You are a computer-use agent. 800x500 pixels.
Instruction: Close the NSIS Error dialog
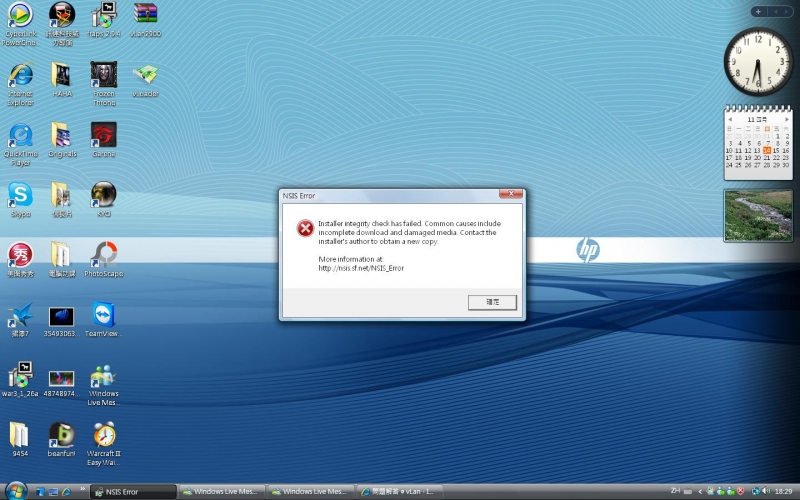pos(511,194)
